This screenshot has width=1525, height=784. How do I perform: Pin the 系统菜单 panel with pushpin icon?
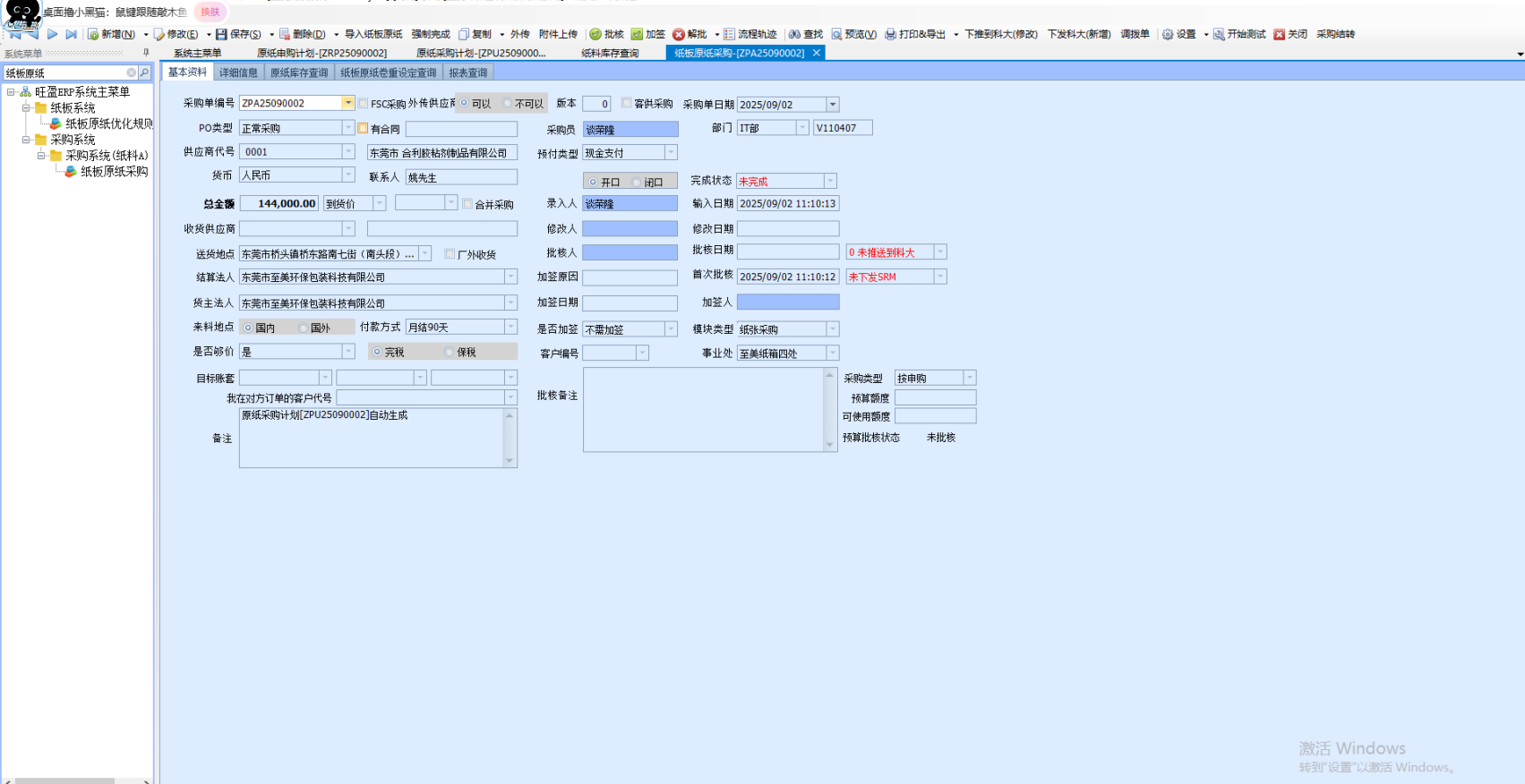146,53
